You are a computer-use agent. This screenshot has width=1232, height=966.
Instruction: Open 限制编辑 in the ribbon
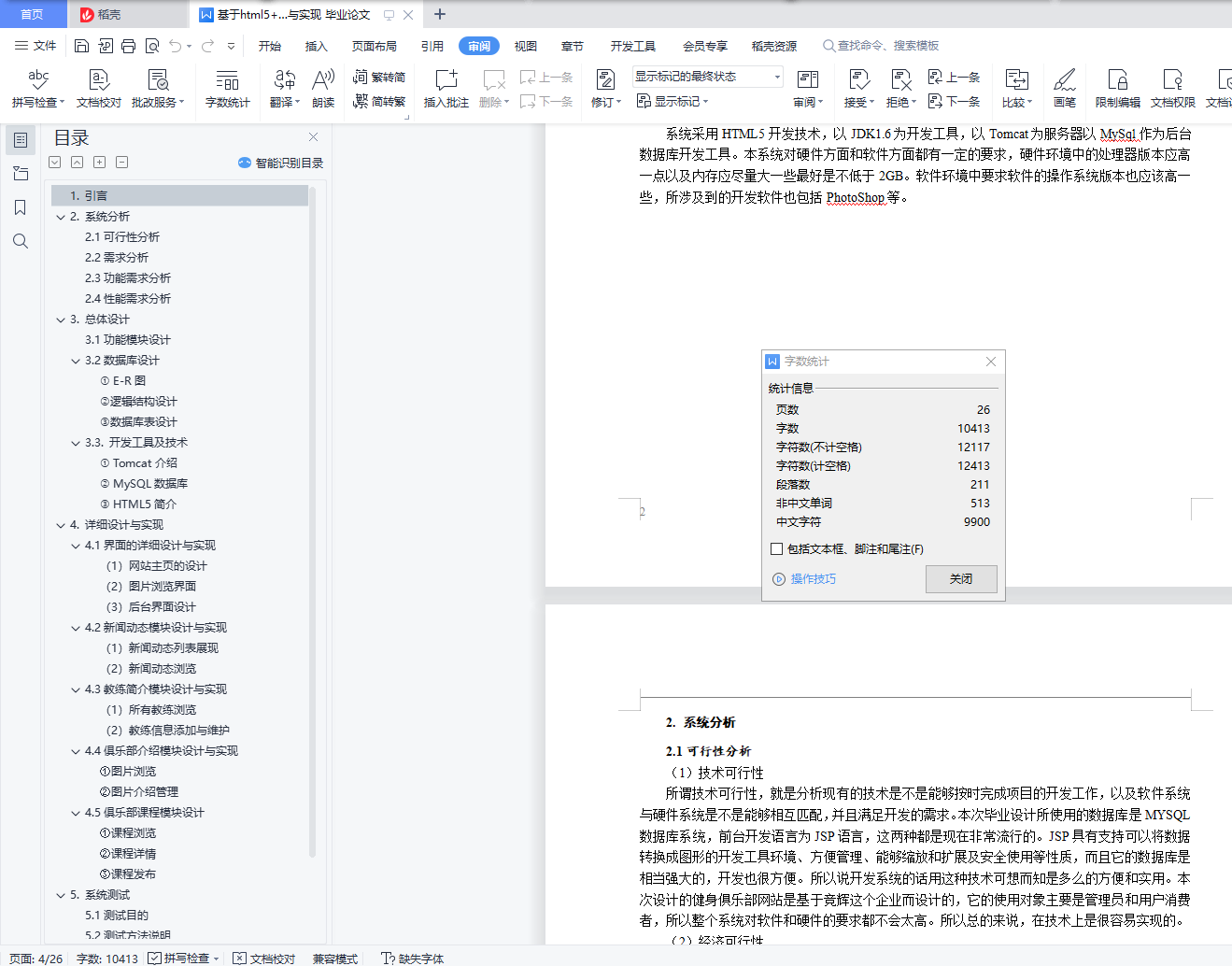pos(1118,89)
